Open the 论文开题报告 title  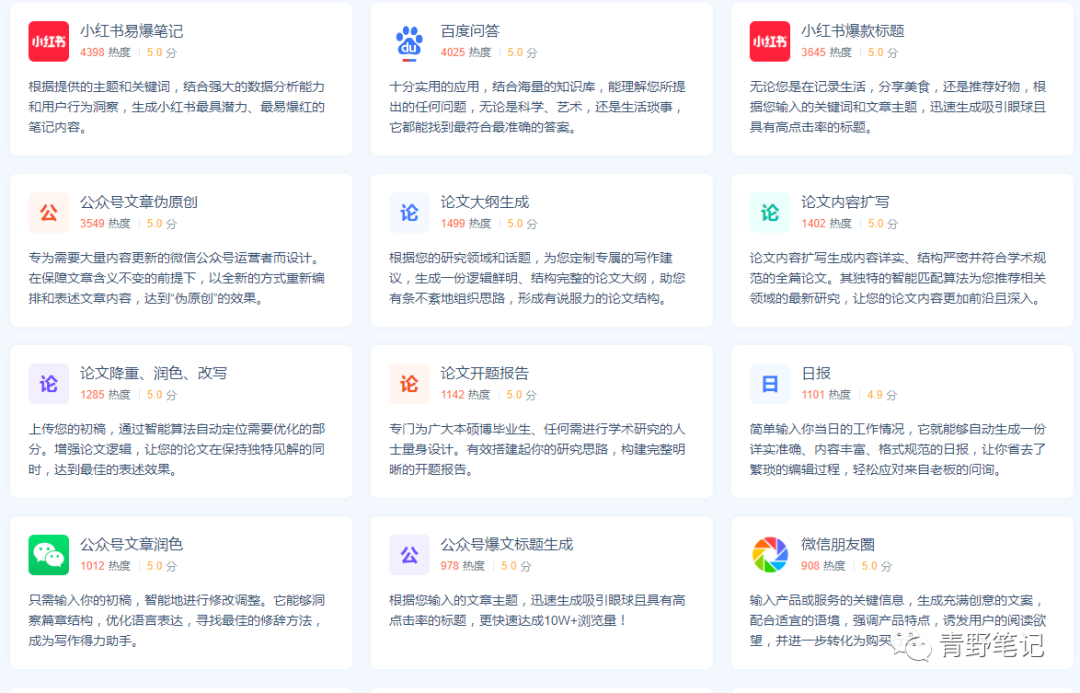click(x=484, y=373)
